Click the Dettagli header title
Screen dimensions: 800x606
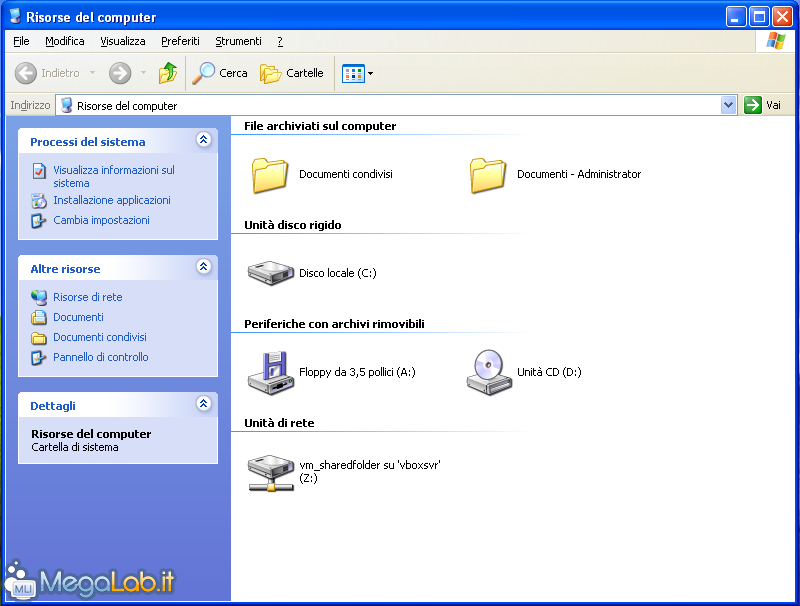(x=53, y=406)
